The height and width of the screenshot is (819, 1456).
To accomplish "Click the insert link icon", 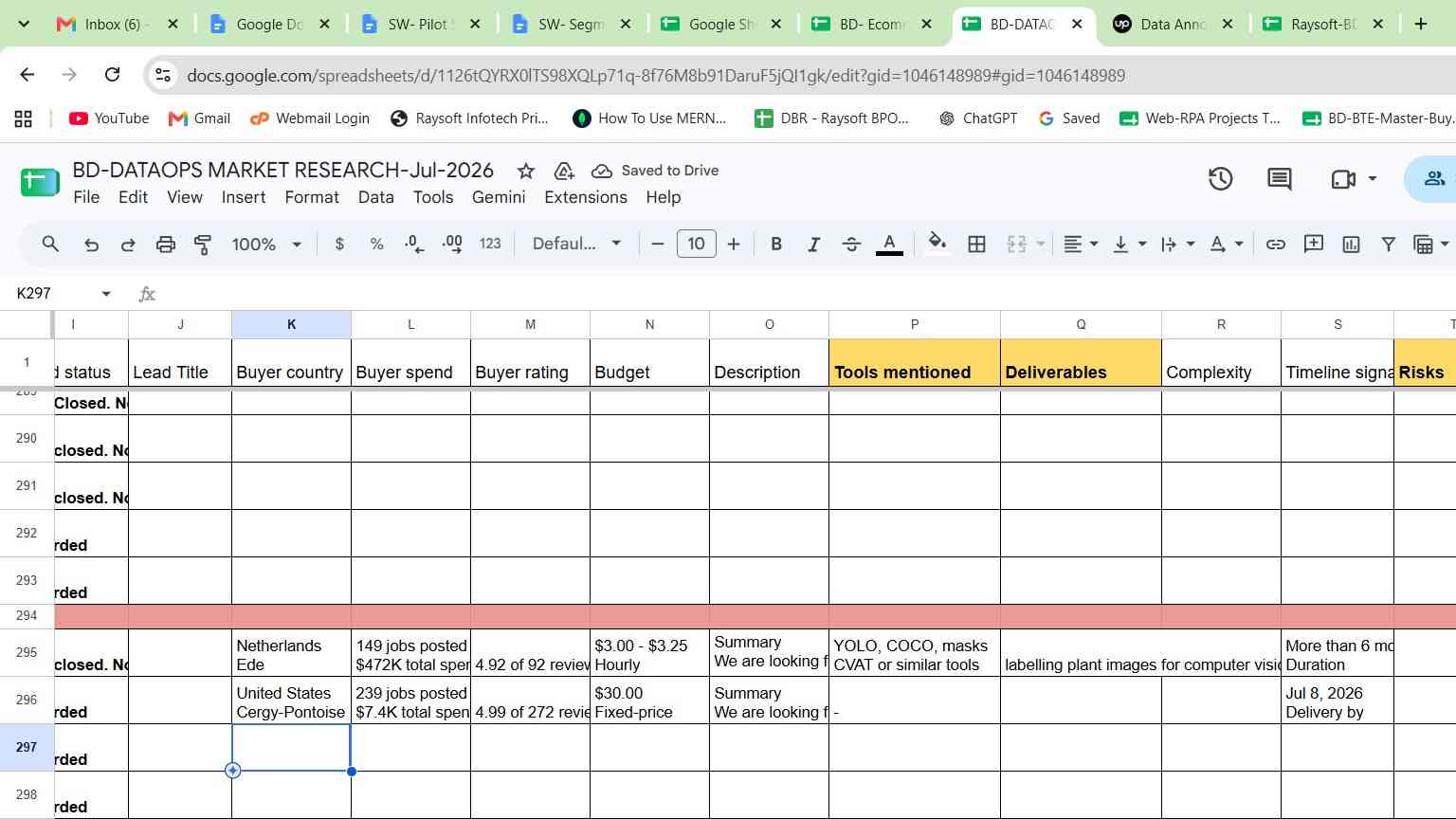I will point(1276,245).
